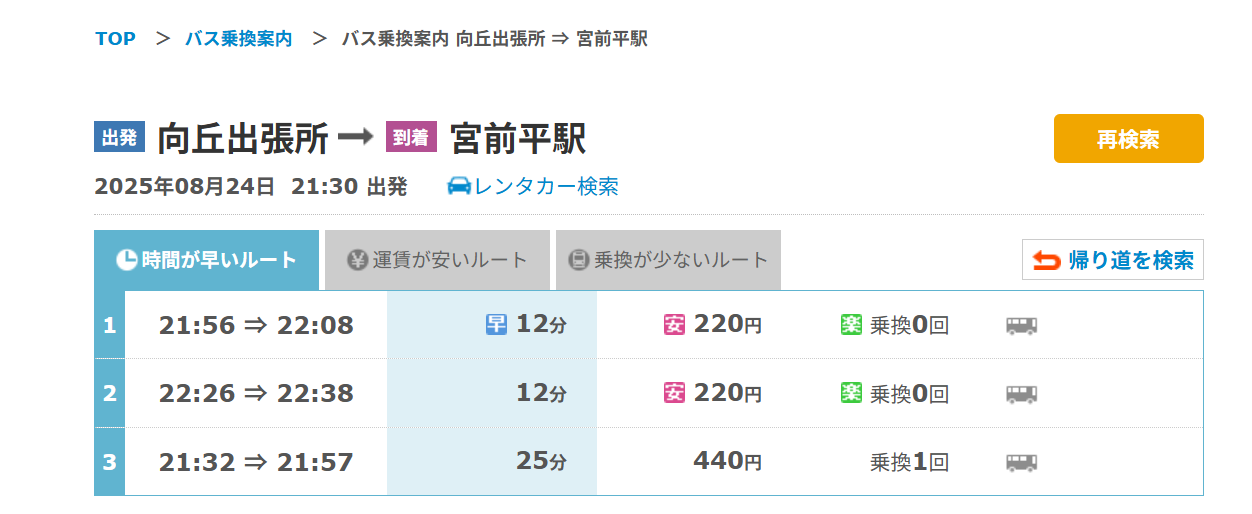Switch to the 運賃が安いルート tab
This screenshot has width=1252, height=514.
(x=437, y=260)
